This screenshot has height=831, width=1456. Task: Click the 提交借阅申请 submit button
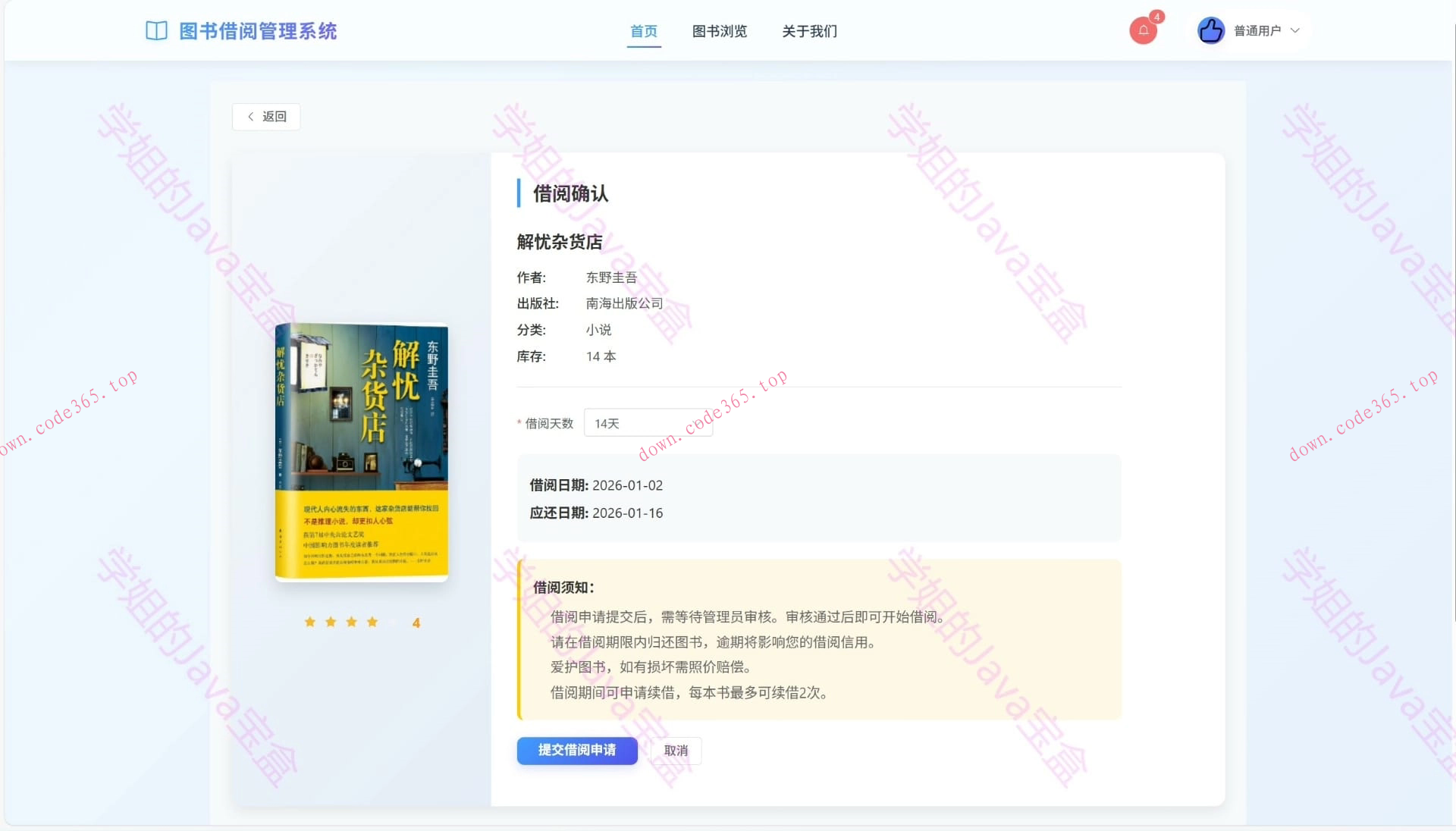pyautogui.click(x=577, y=751)
